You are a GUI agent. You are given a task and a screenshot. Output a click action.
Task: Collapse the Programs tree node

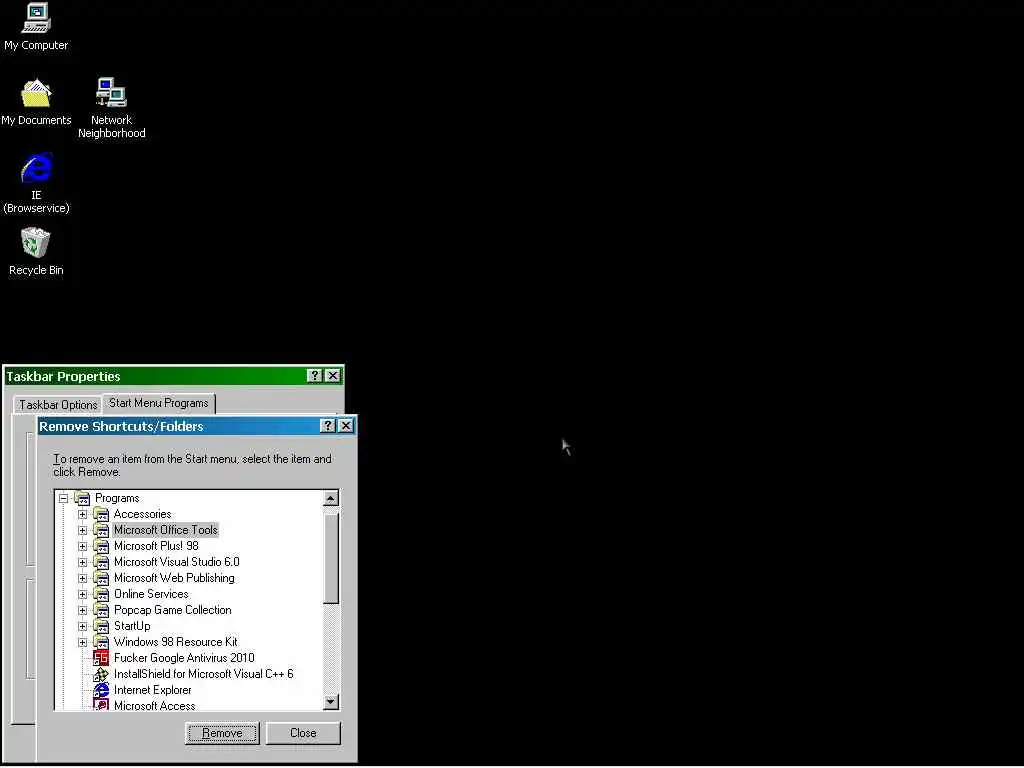63,499
